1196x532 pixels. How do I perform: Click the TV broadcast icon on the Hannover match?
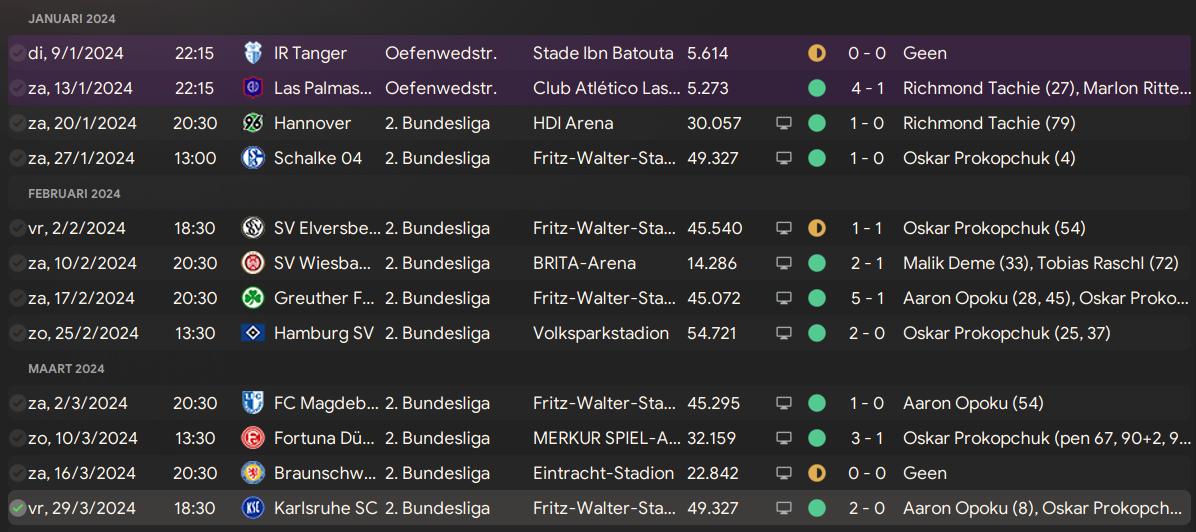point(783,123)
